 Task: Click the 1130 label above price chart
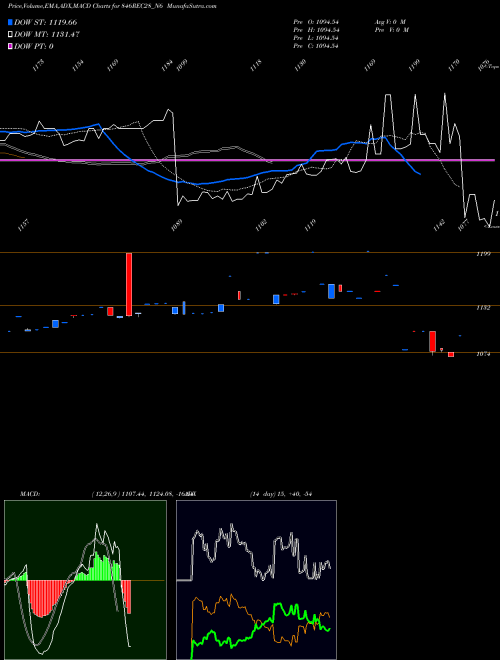(x=300, y=65)
